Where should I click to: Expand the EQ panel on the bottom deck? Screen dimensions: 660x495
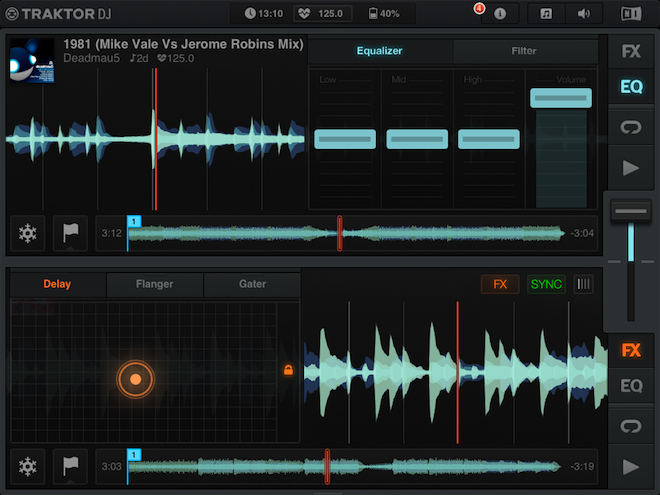631,386
